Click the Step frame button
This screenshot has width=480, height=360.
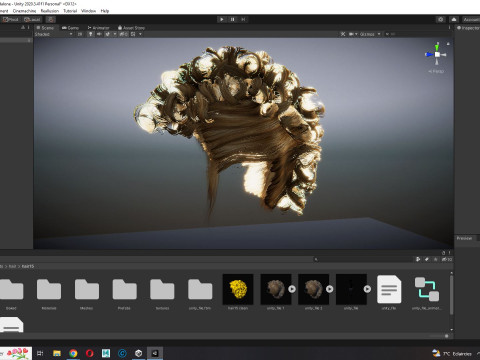(x=243, y=19)
